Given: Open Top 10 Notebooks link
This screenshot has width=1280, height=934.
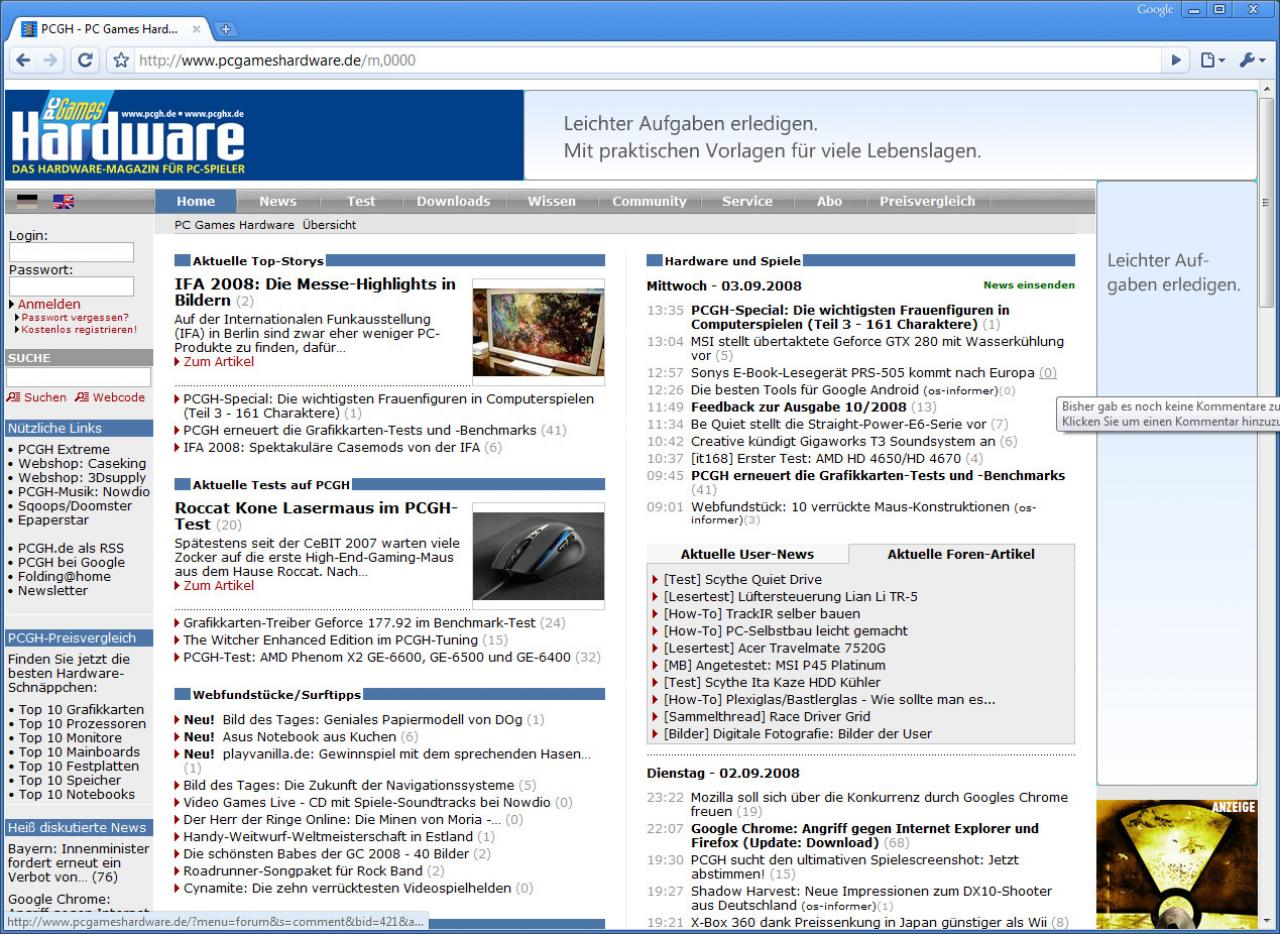Looking at the screenshot, I should 76,794.
